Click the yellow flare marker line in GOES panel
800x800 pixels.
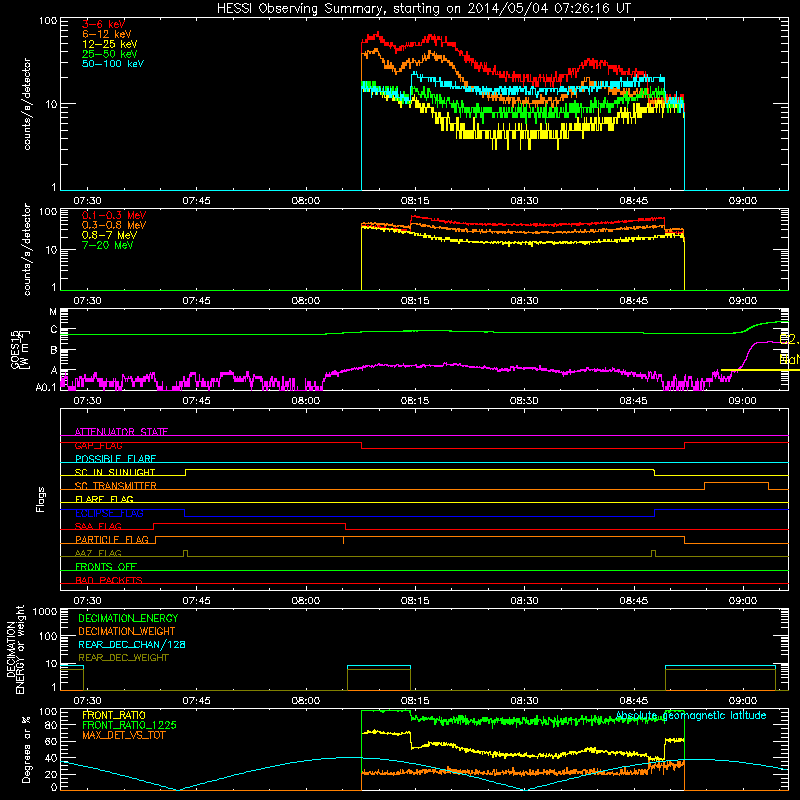(760, 370)
